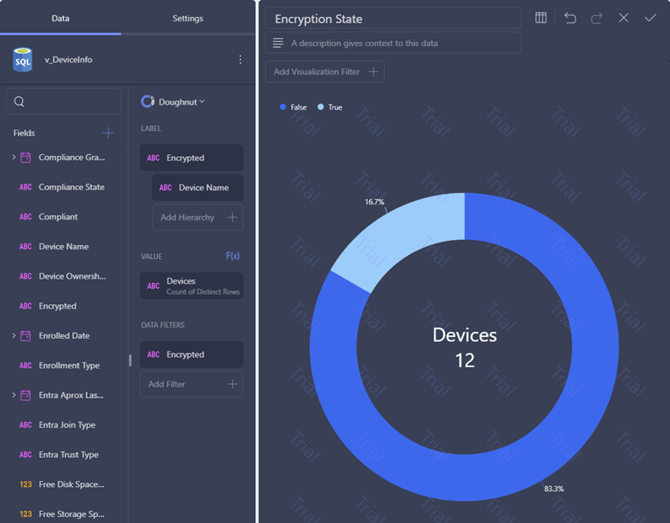Switch to the Settings tab

pos(188,18)
